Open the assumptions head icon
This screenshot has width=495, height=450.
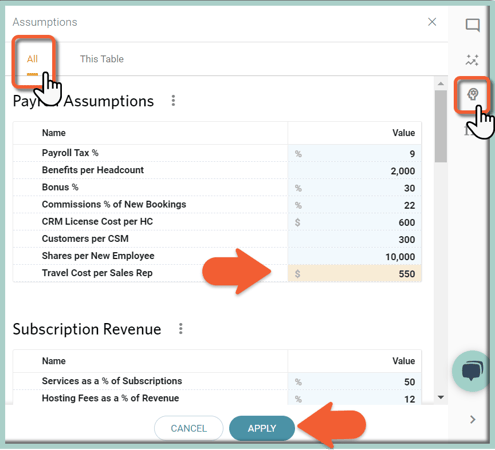pos(473,94)
